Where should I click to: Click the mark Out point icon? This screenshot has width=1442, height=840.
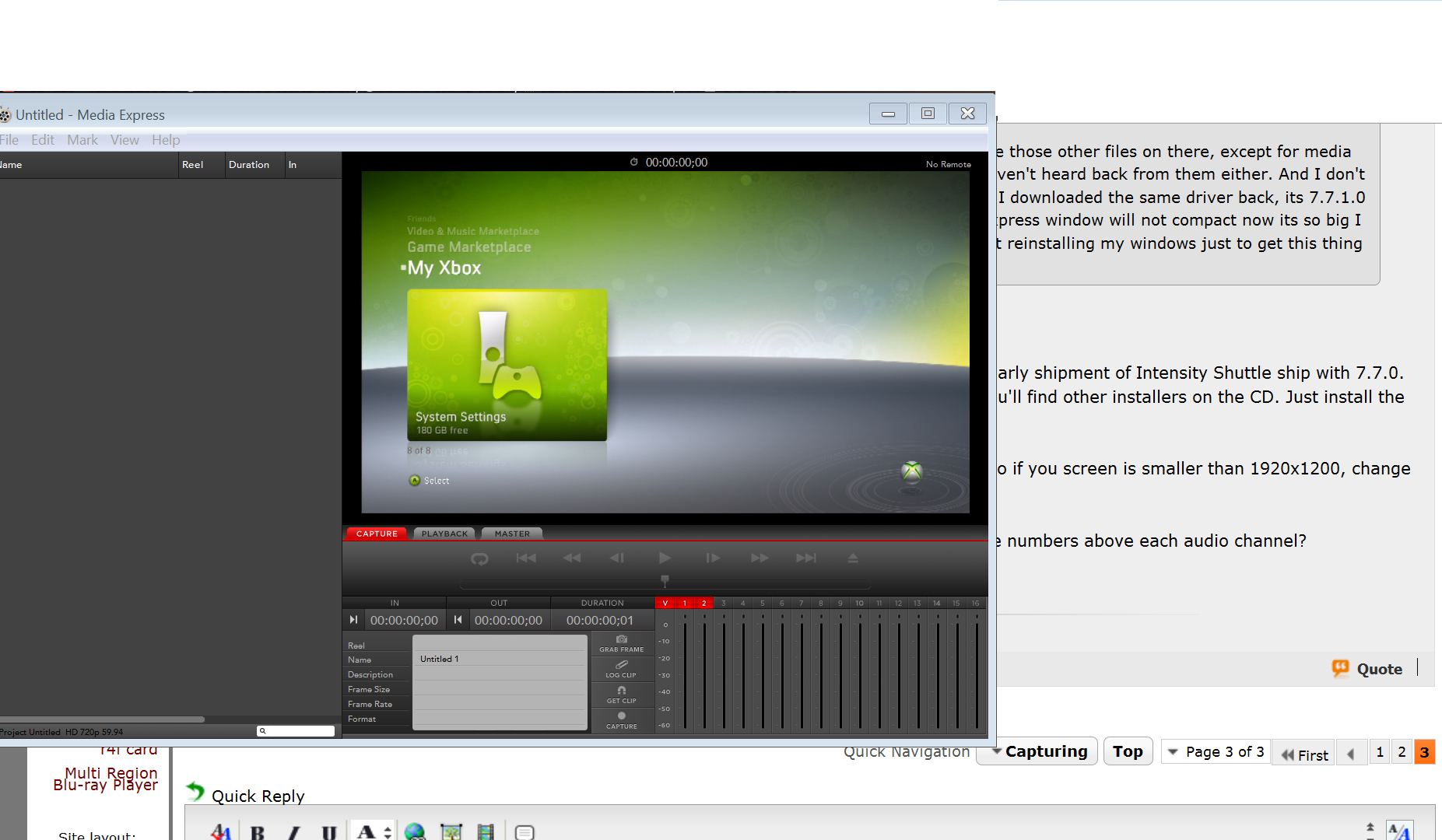[x=458, y=620]
